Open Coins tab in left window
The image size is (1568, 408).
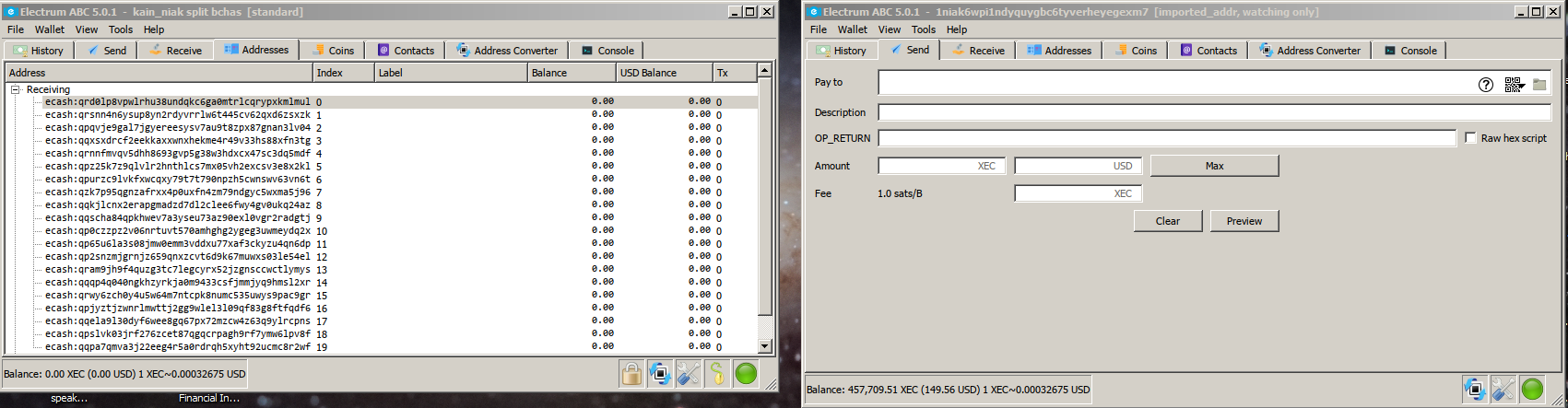click(332, 51)
